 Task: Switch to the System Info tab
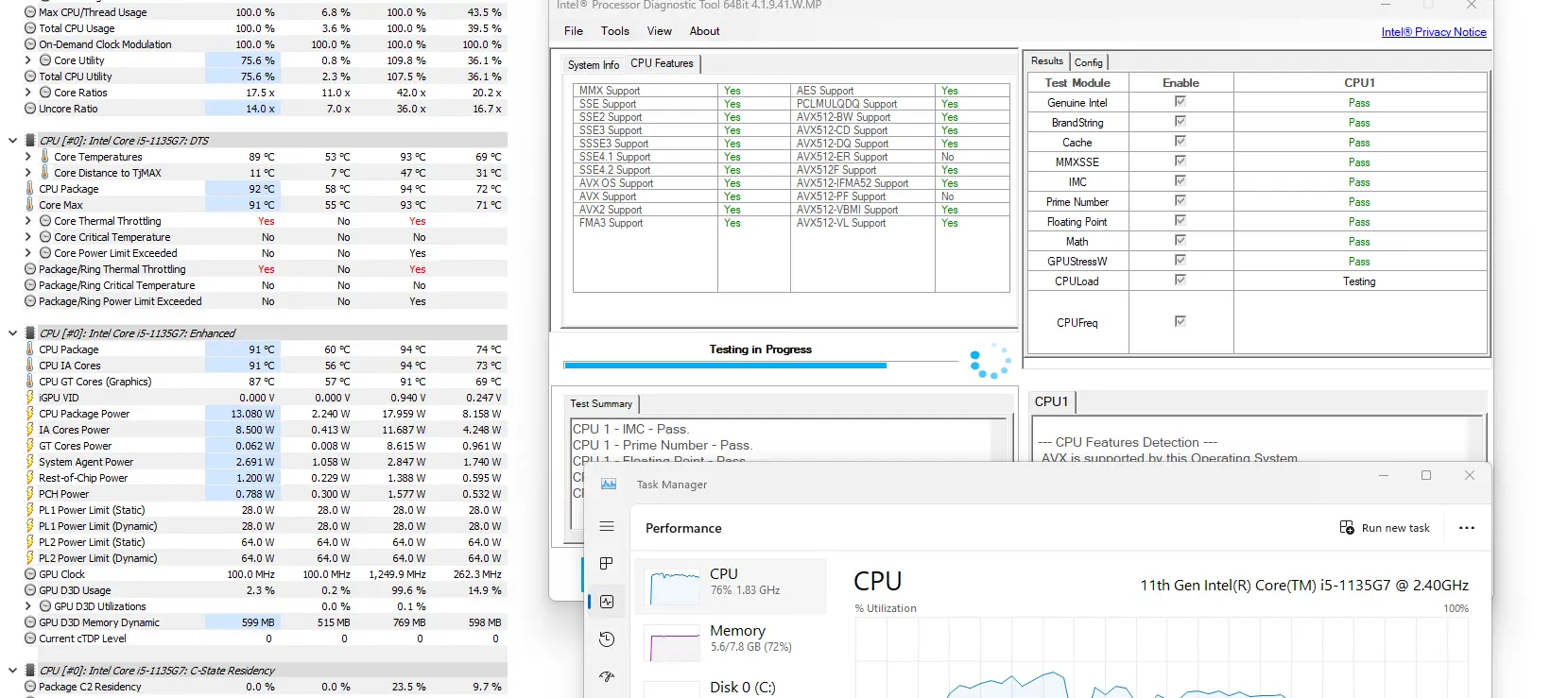pos(594,65)
